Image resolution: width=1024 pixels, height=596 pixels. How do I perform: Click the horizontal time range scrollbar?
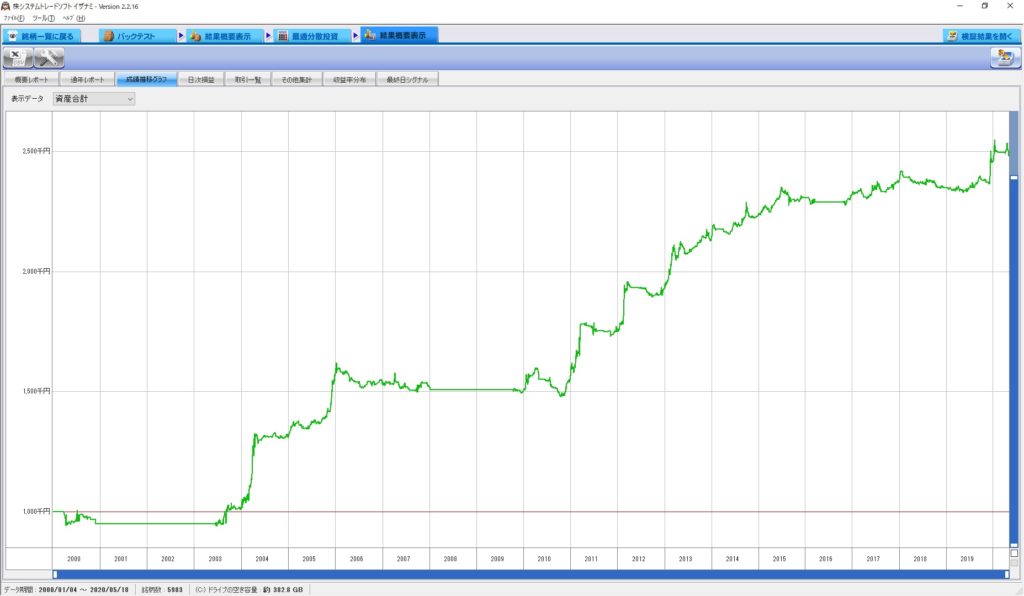coord(530,574)
